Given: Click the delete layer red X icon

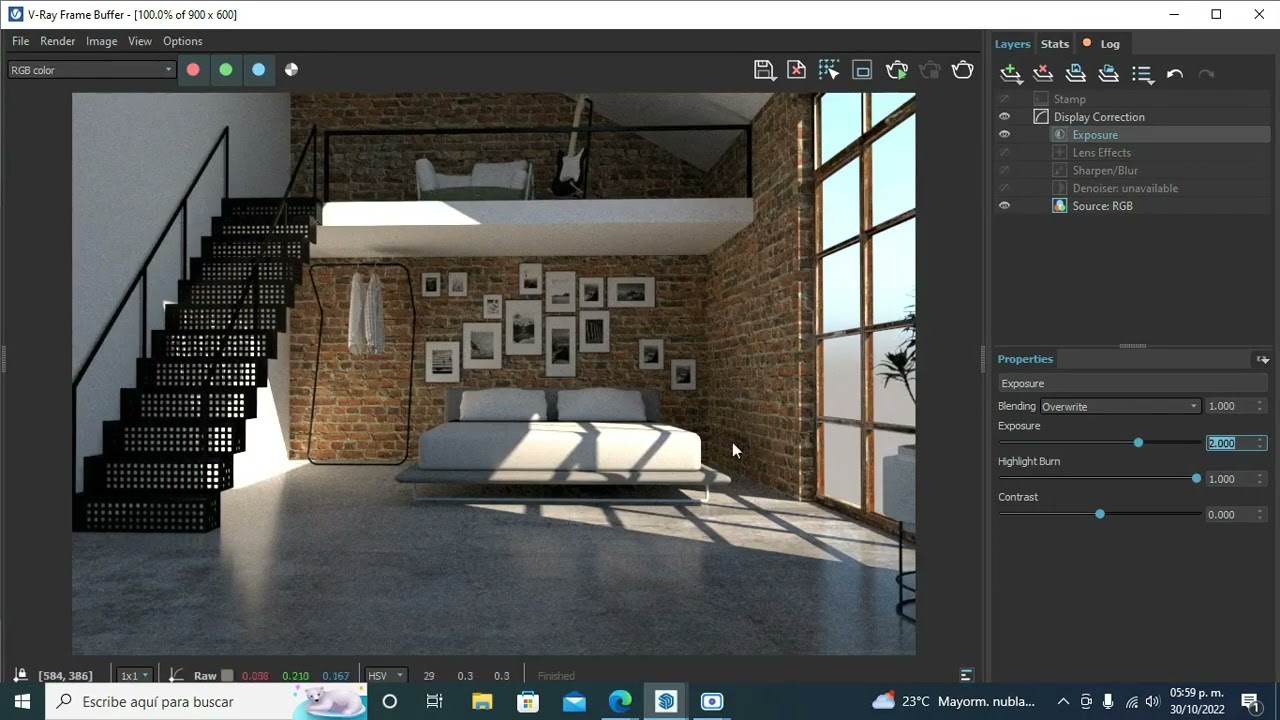Looking at the screenshot, I should pos(1043,74).
